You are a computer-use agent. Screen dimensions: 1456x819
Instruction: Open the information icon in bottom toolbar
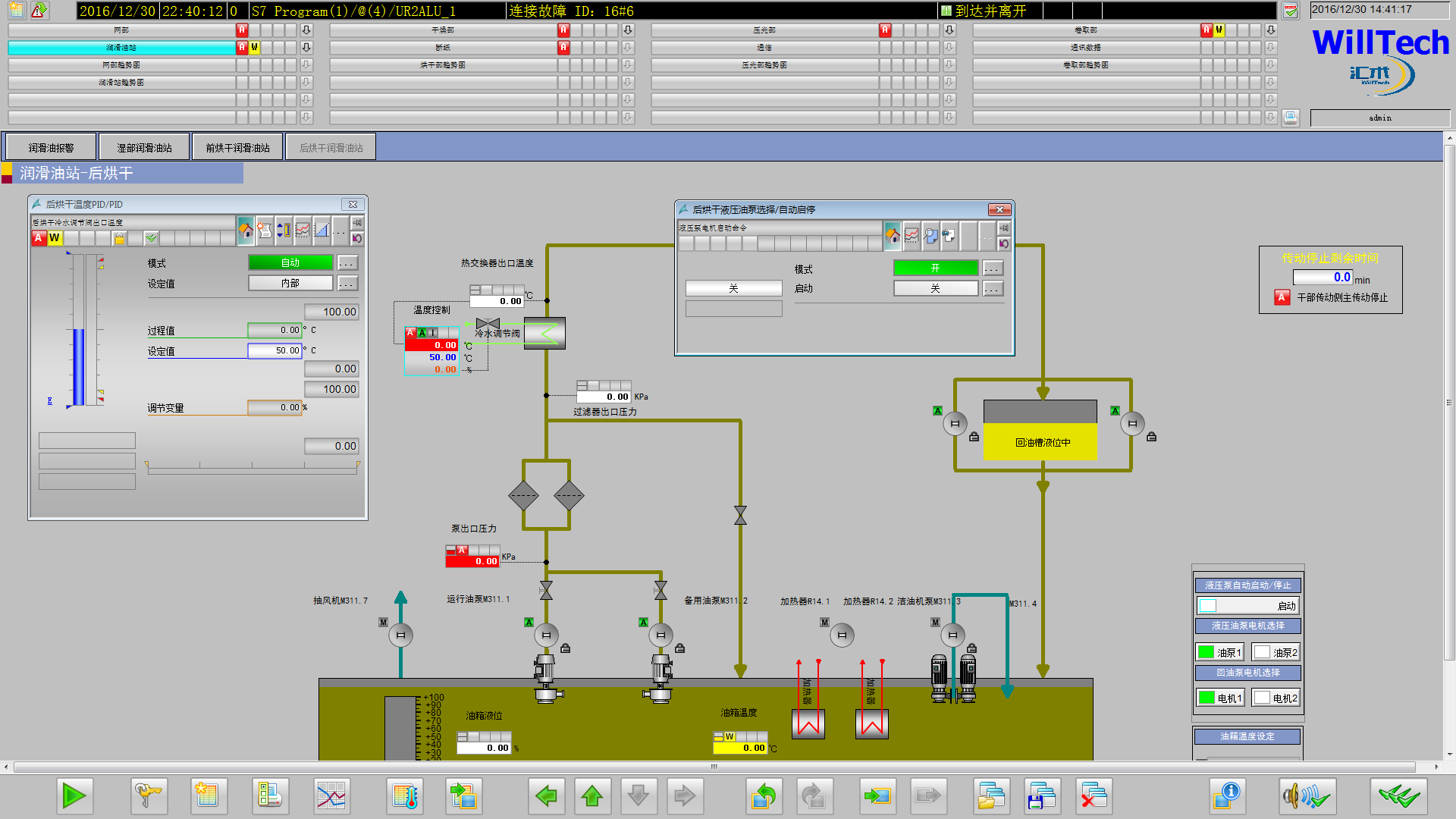click(1226, 795)
